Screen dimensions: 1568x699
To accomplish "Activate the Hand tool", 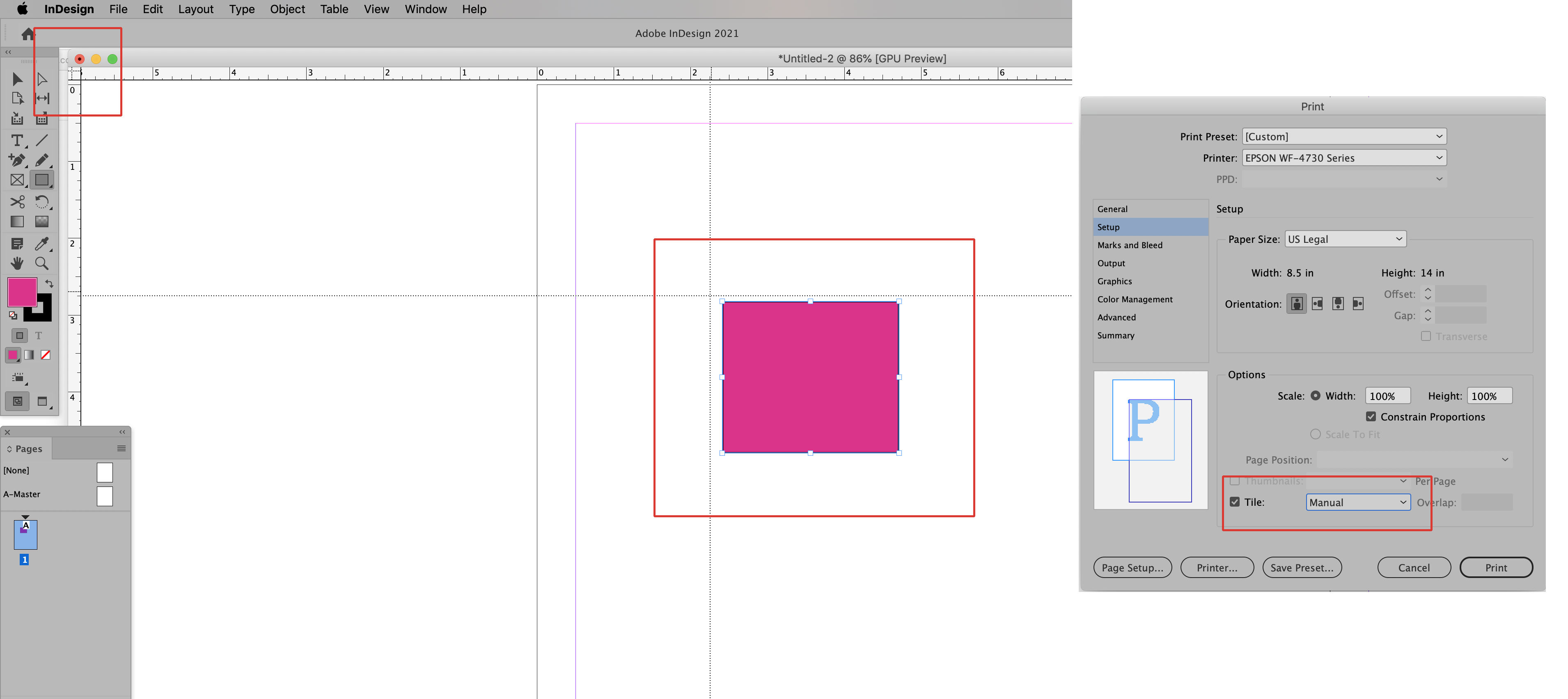I will pos(16,263).
